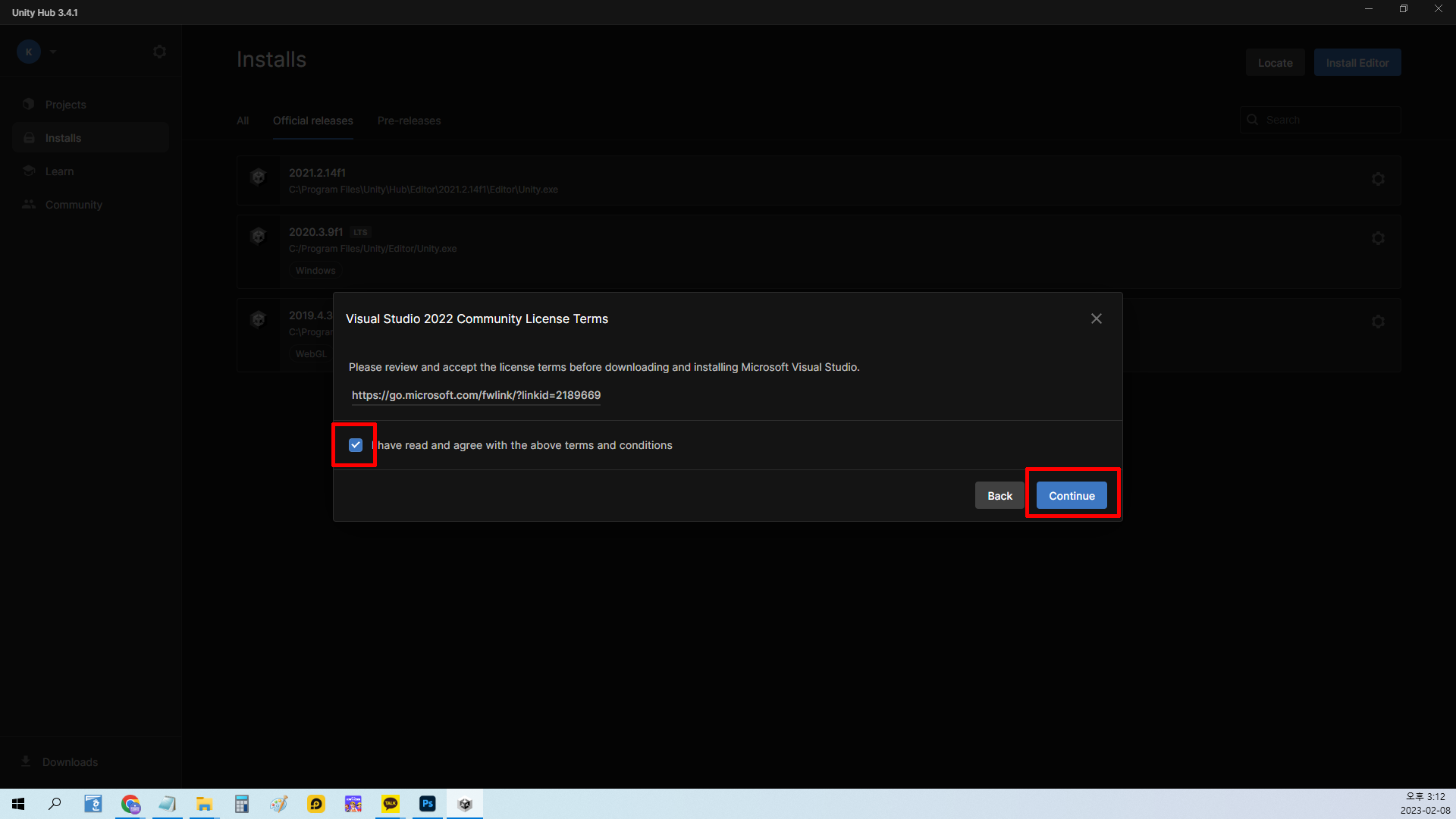The width and height of the screenshot is (1456, 819).
Task: Open settings gear for 2020.3.9f1
Action: click(1378, 238)
